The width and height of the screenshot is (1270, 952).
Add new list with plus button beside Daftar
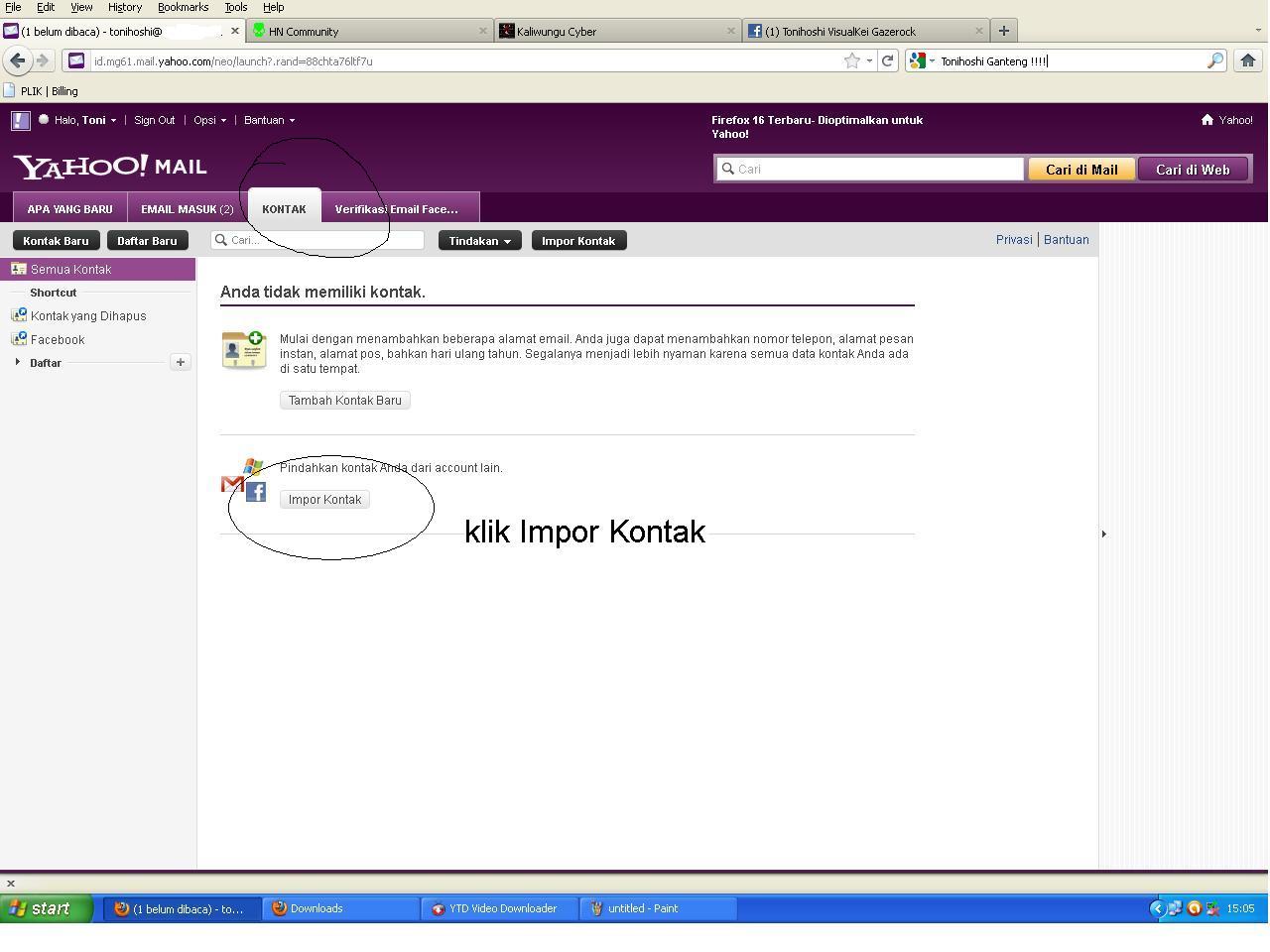coord(180,362)
